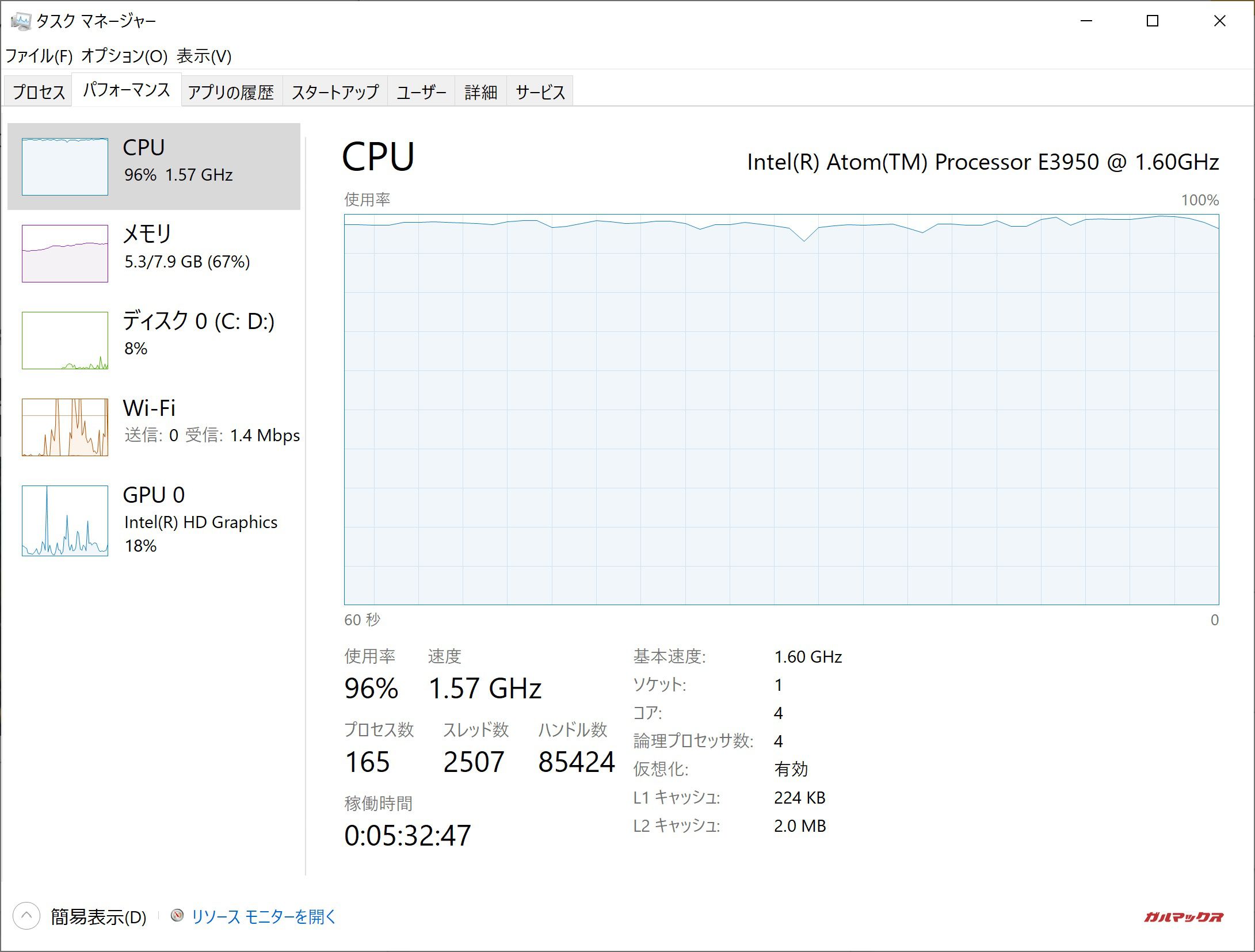The image size is (1255, 952).
Task: Open the ディスク 0 (C: D:) graph
Action: coord(65,341)
